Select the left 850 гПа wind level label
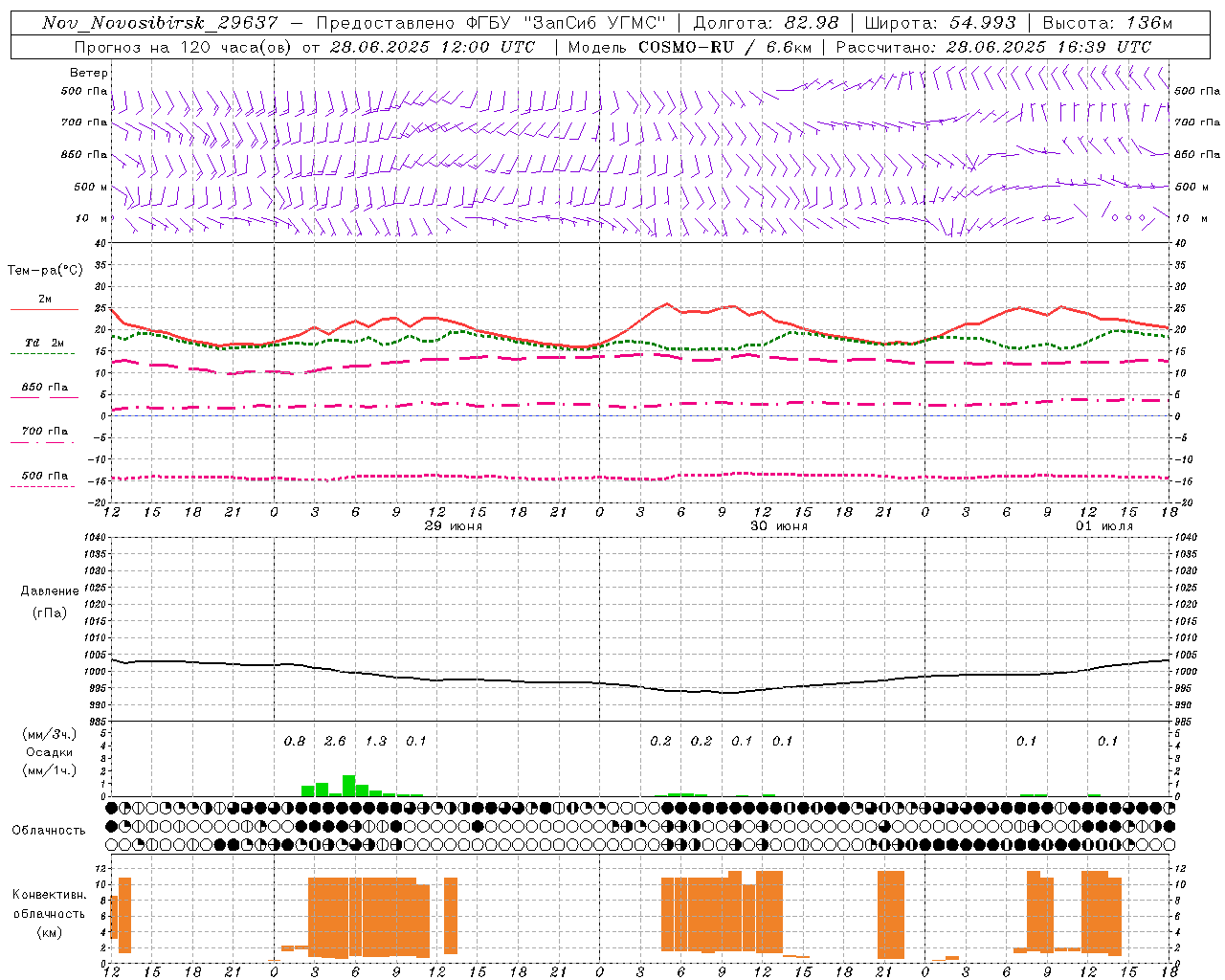The width and height of the screenshot is (1225, 980). click(84, 154)
